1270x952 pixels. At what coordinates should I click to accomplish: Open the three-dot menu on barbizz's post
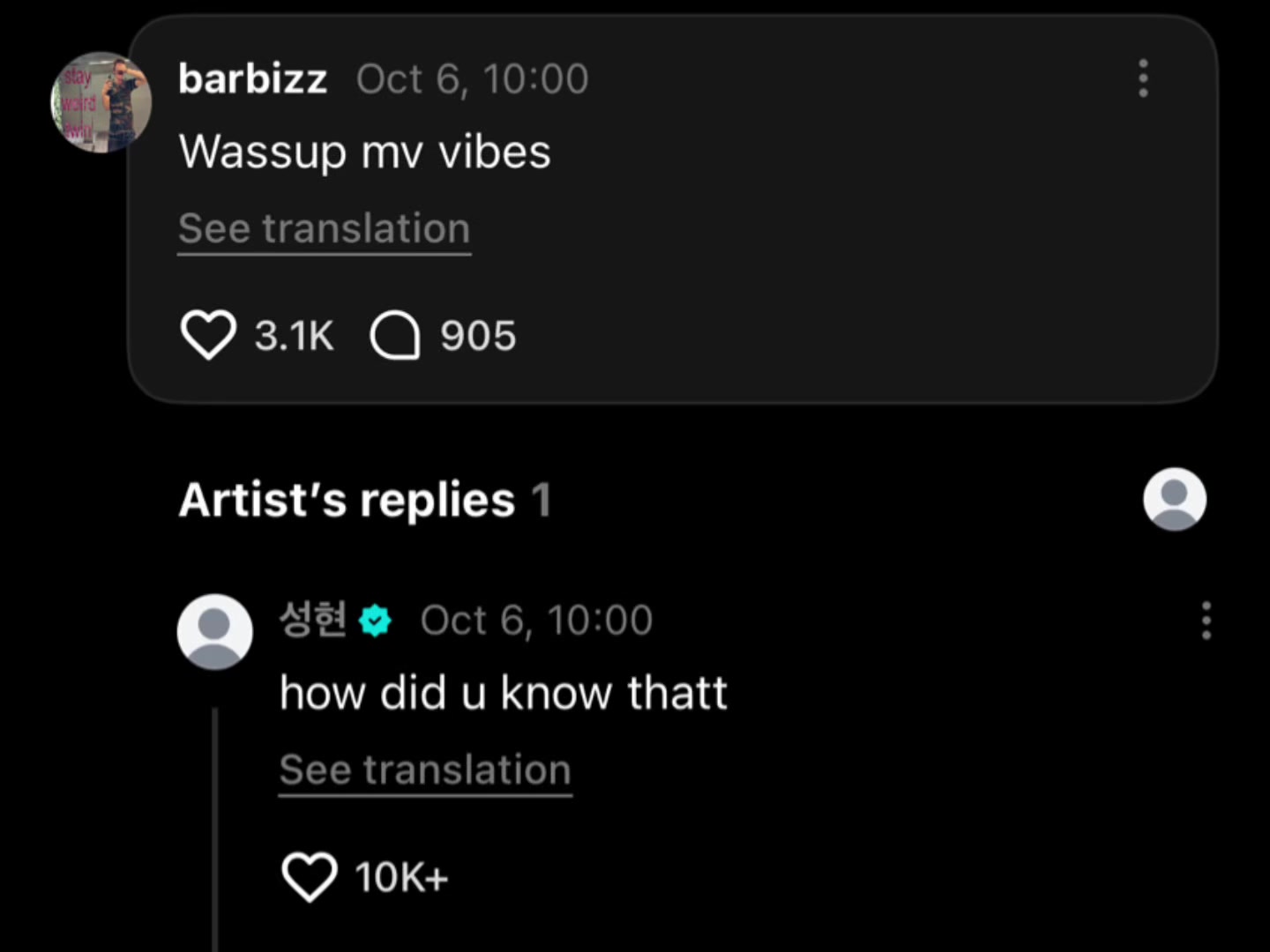(1143, 78)
